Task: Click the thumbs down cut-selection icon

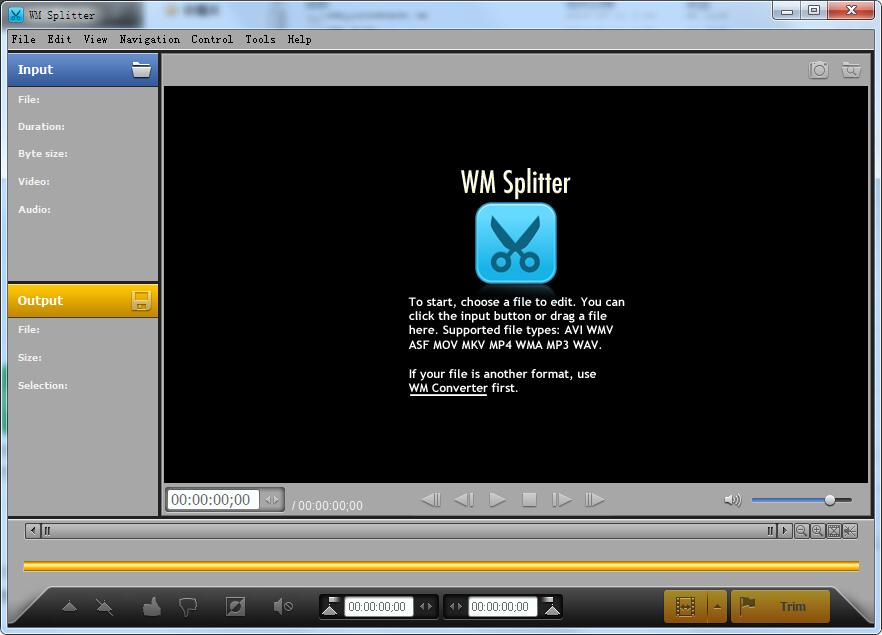Action: coord(187,606)
